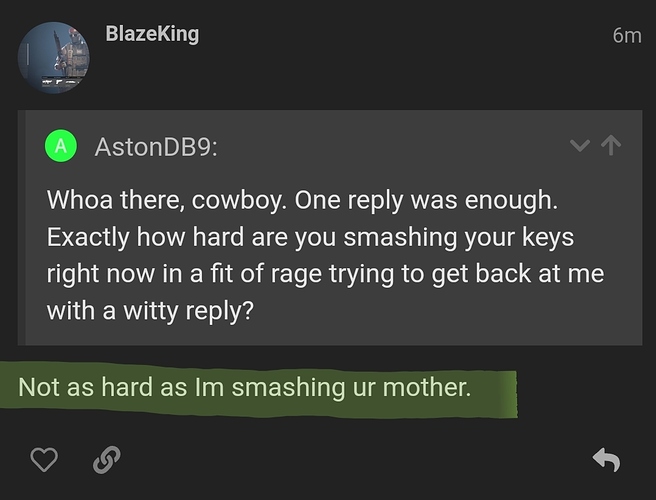Select the "Exactly how hard are you smashing" line
656x500 pixels.
pyautogui.click(x=310, y=237)
